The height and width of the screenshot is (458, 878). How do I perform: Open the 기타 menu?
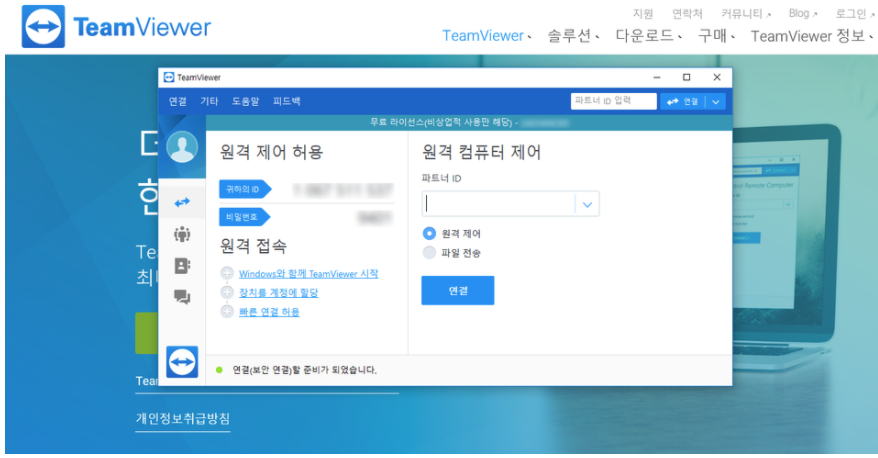pyautogui.click(x=209, y=101)
